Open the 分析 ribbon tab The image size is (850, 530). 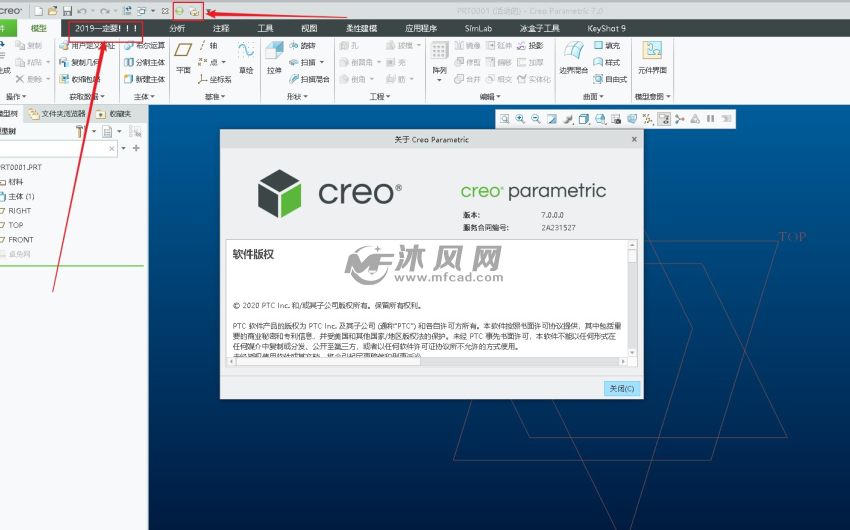click(177, 28)
